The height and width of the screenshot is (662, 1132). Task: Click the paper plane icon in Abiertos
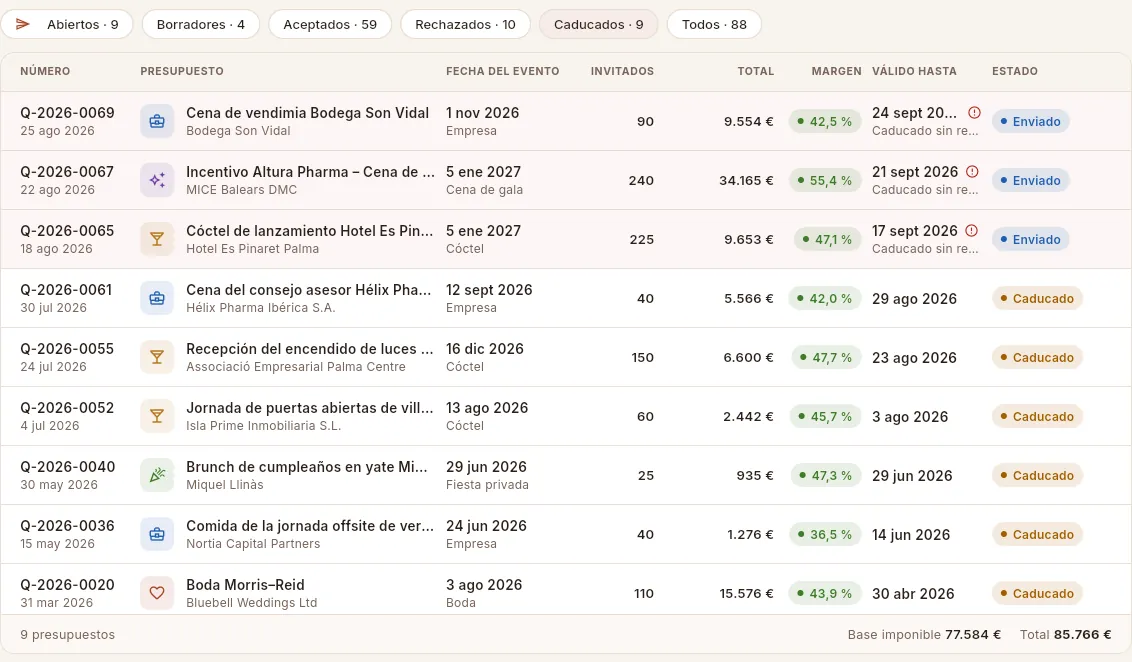(x=23, y=25)
